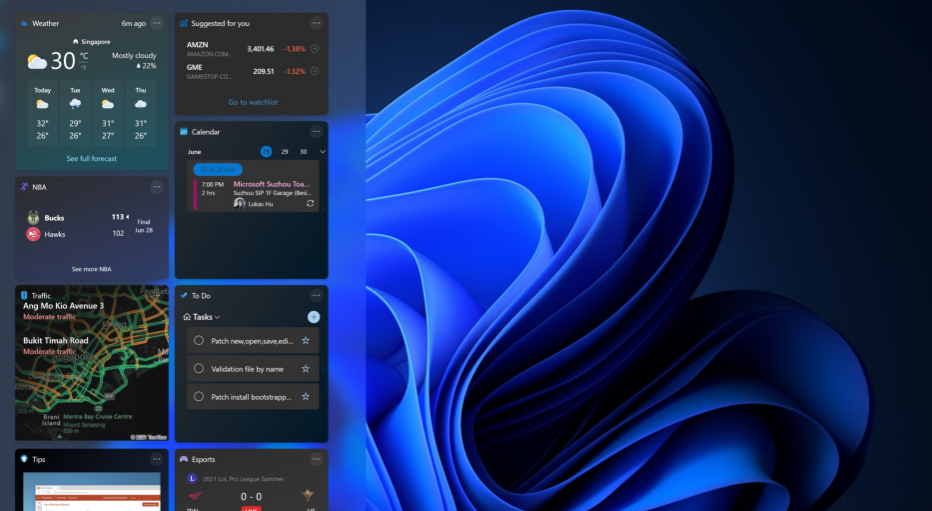The image size is (932, 511).
Task: Click the Esports controller header icon
Action: coord(184,459)
